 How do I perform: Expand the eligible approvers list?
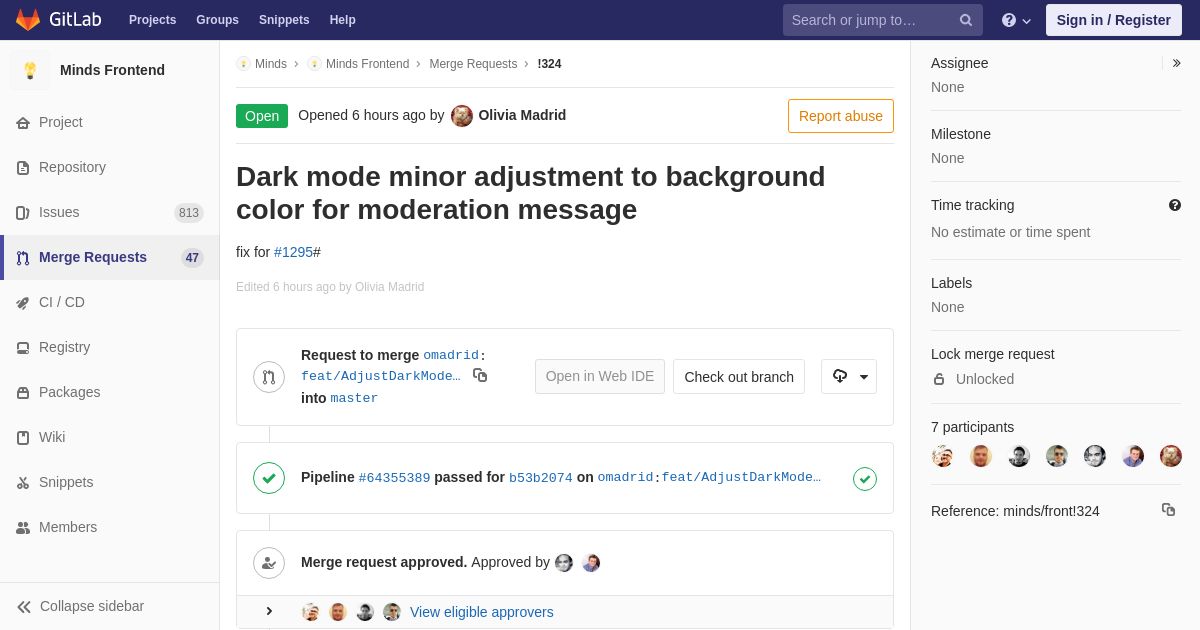(x=269, y=612)
